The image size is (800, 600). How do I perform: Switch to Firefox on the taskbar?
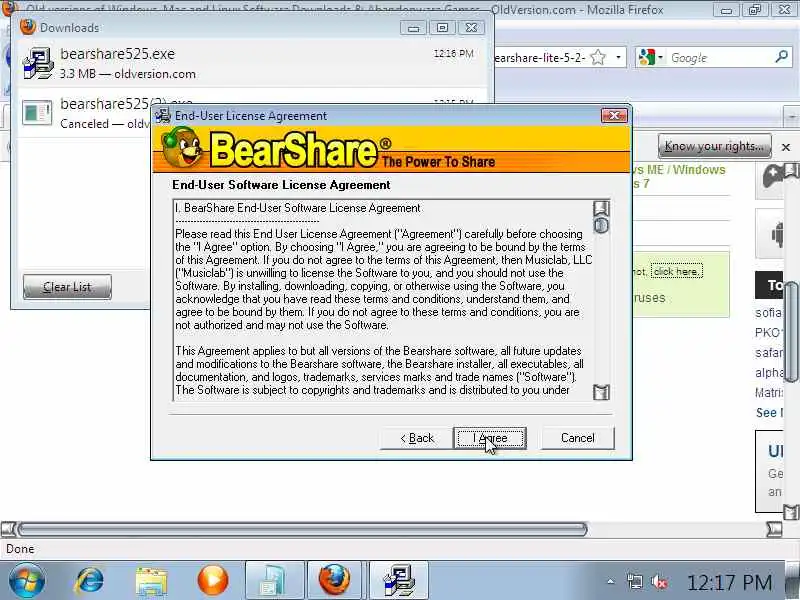335,581
